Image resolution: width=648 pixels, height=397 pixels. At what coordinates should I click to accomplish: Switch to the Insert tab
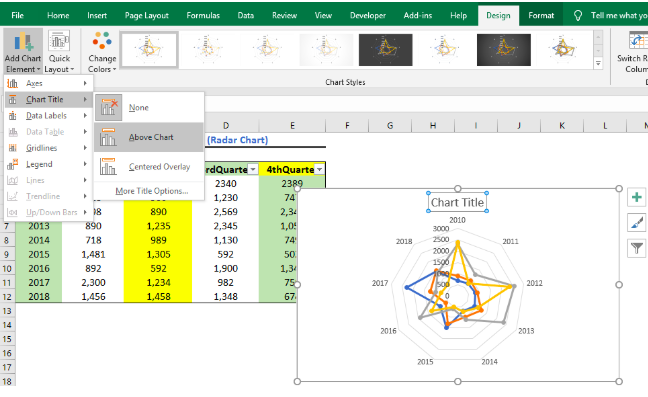[97, 16]
